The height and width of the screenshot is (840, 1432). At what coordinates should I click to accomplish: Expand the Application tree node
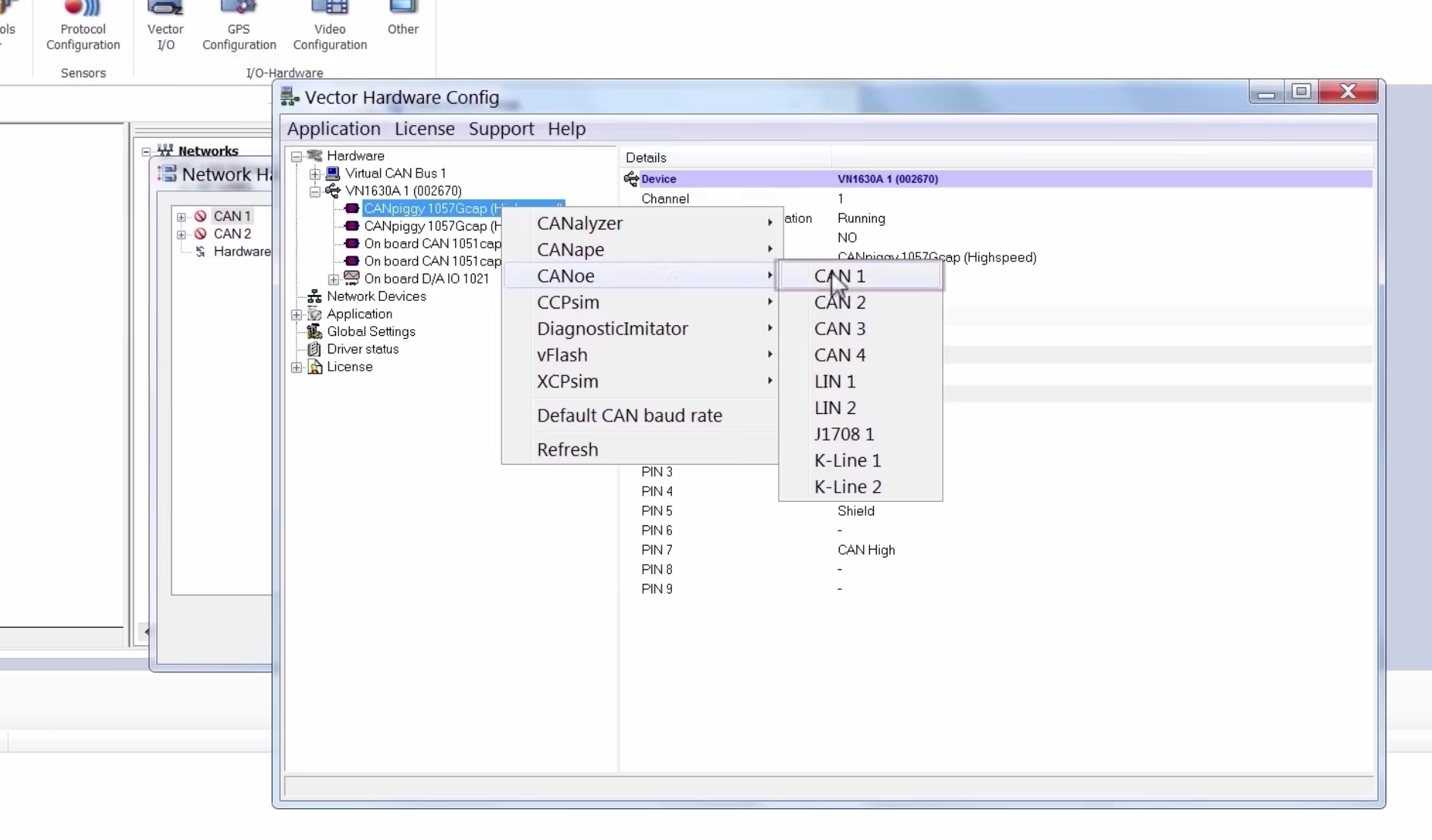[x=297, y=314]
